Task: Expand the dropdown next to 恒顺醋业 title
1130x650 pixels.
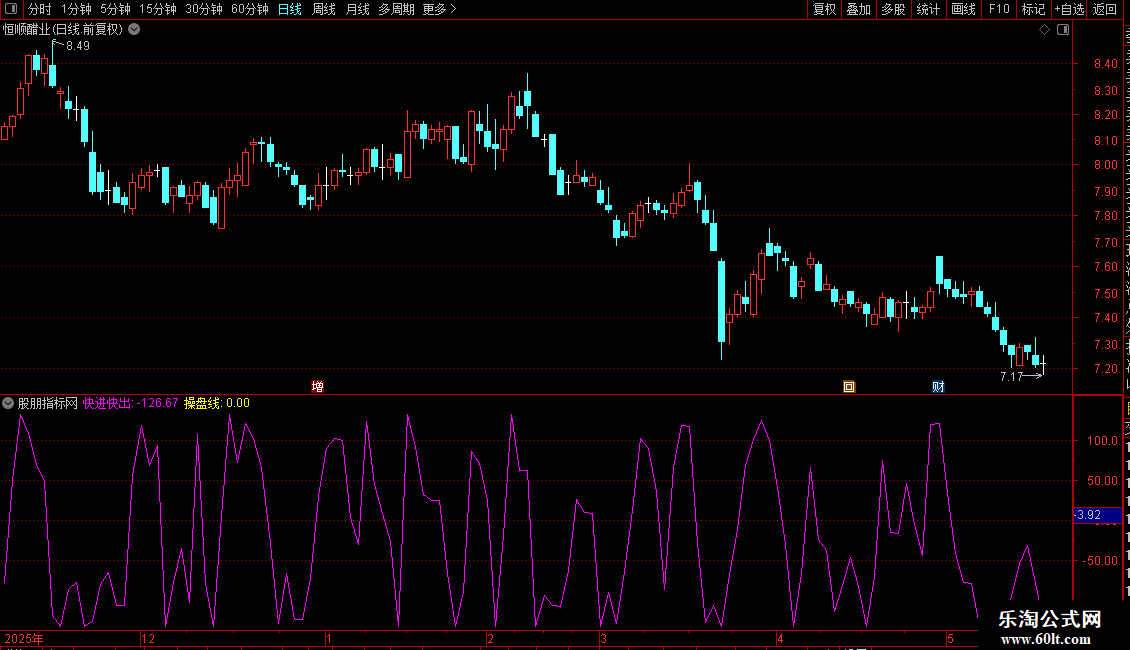Action: tap(134, 30)
